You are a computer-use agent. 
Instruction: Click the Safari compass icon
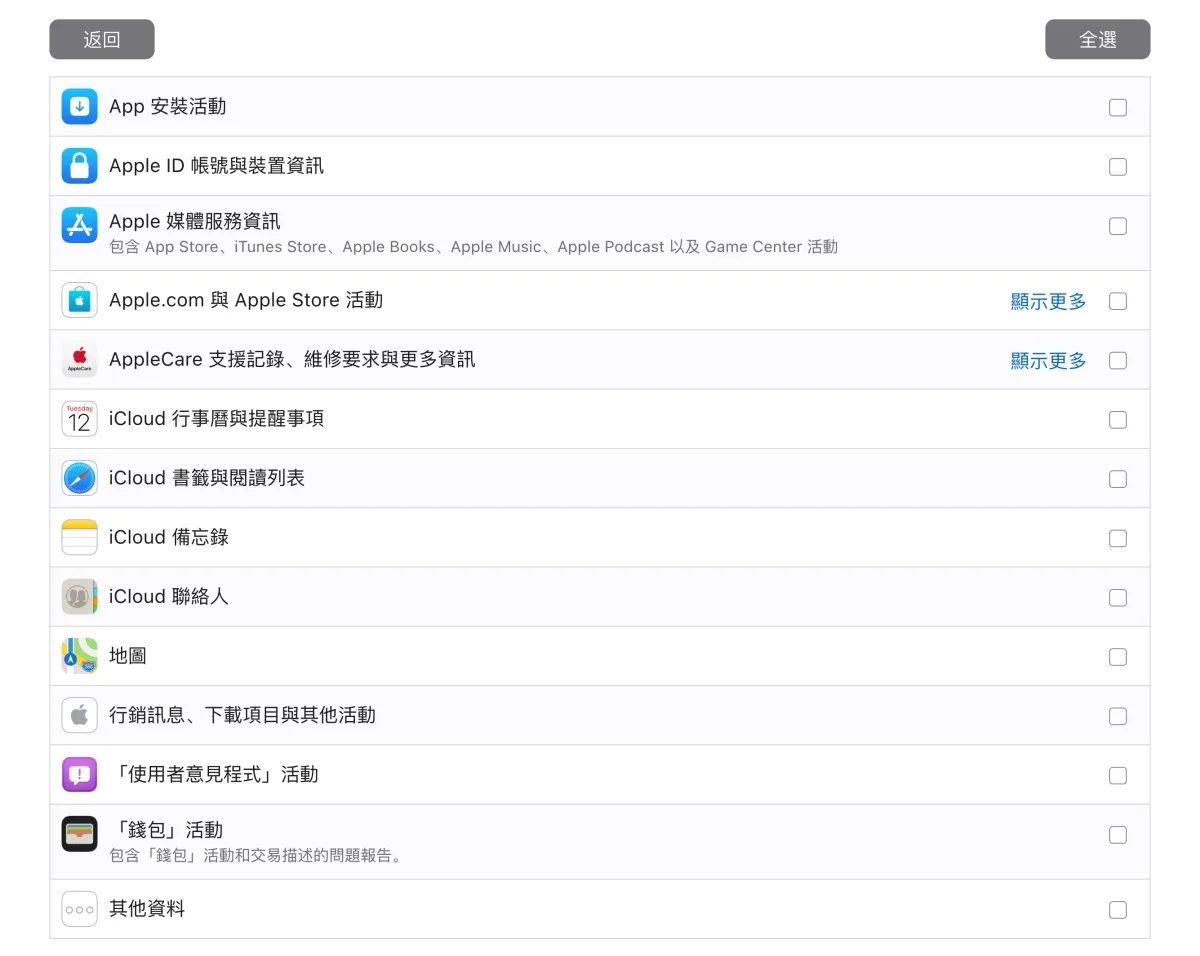79,478
